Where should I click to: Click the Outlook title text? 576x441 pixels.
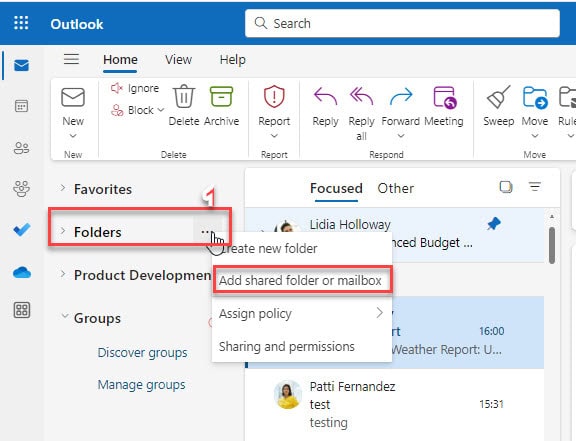tap(77, 24)
